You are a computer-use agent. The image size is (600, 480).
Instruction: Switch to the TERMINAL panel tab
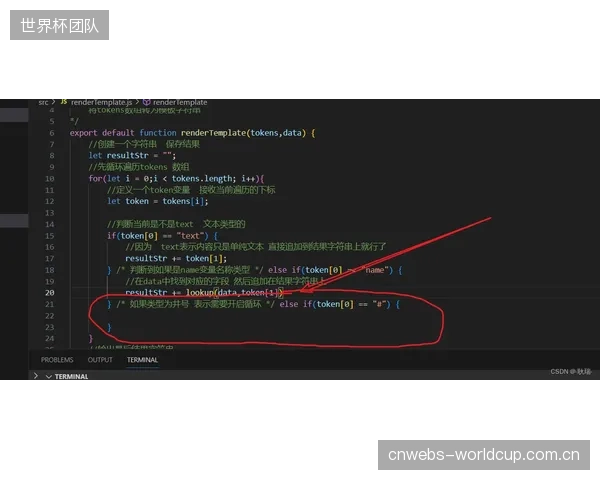coord(142,360)
